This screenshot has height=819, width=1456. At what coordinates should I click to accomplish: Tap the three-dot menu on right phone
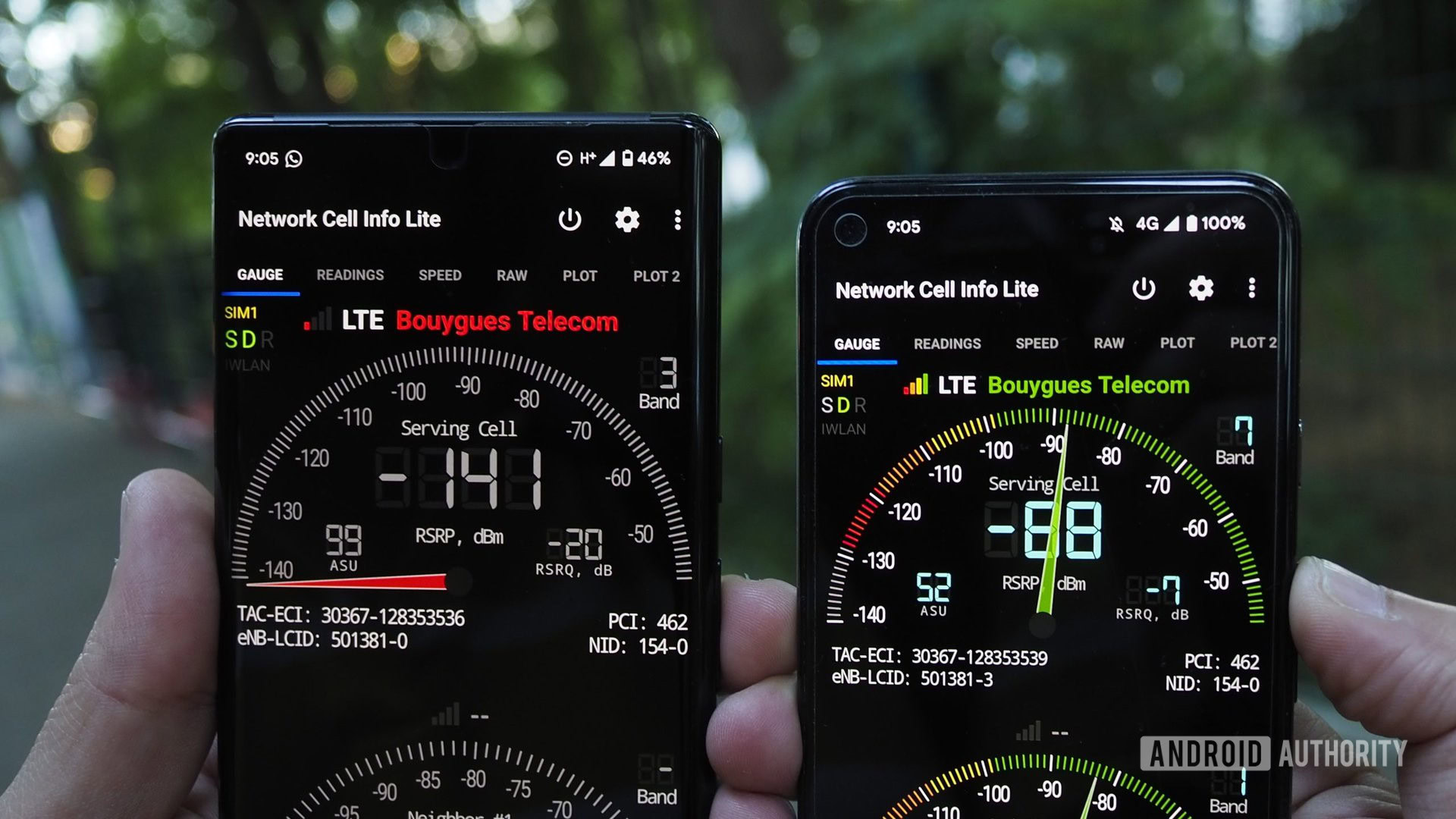tap(1254, 289)
